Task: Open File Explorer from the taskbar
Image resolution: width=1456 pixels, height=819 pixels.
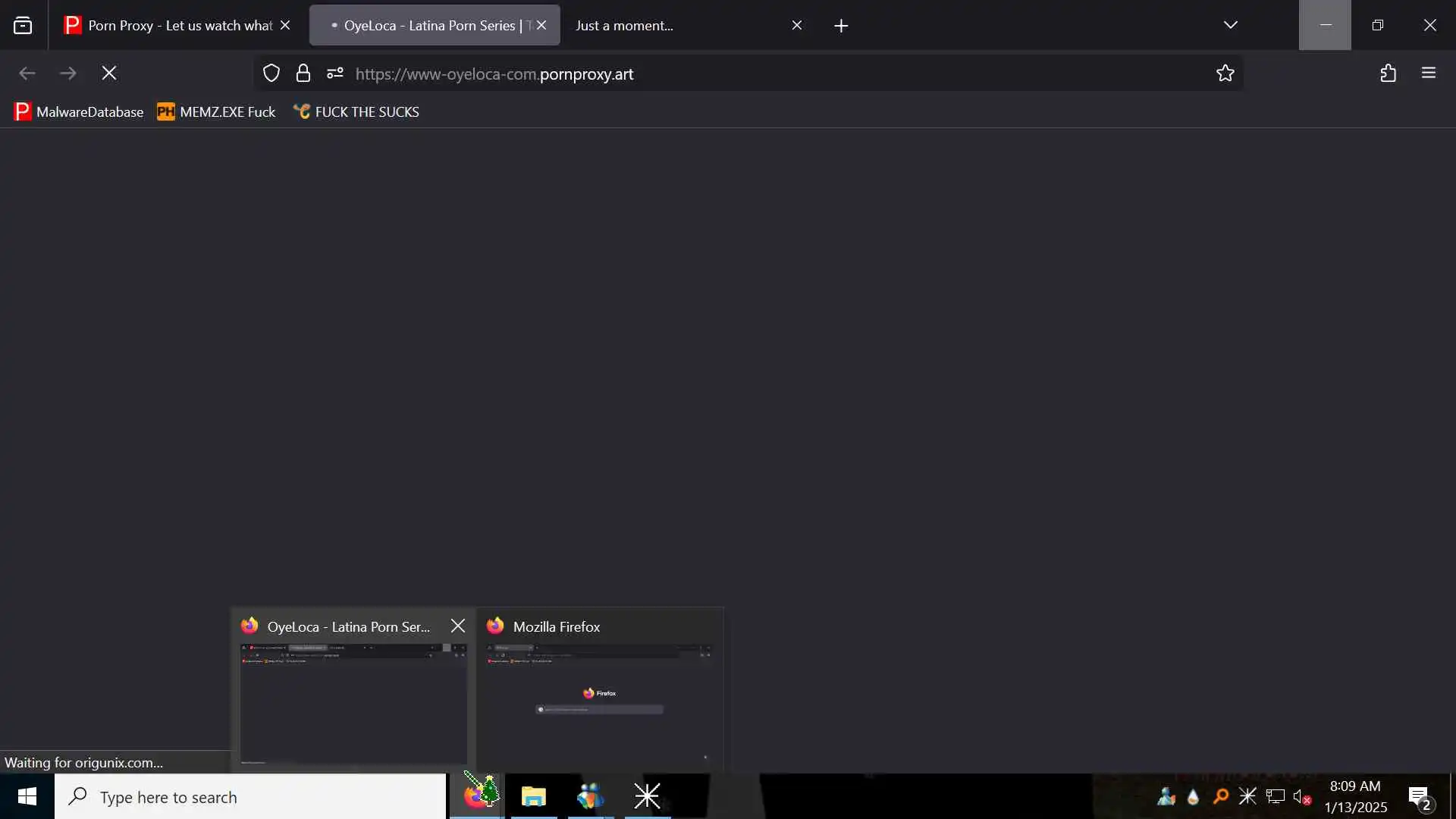Action: coord(534,796)
